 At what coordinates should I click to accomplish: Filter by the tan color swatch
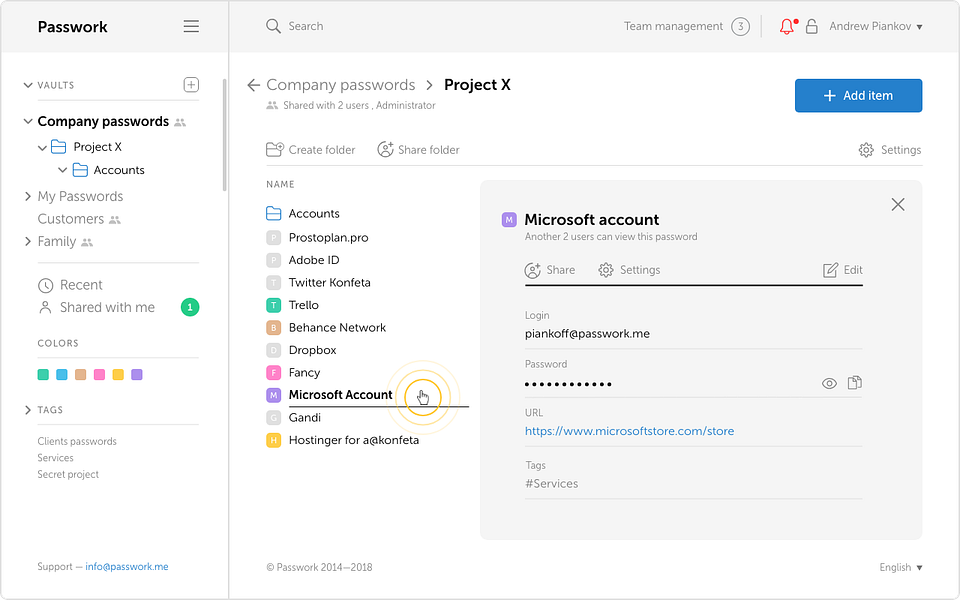click(80, 375)
